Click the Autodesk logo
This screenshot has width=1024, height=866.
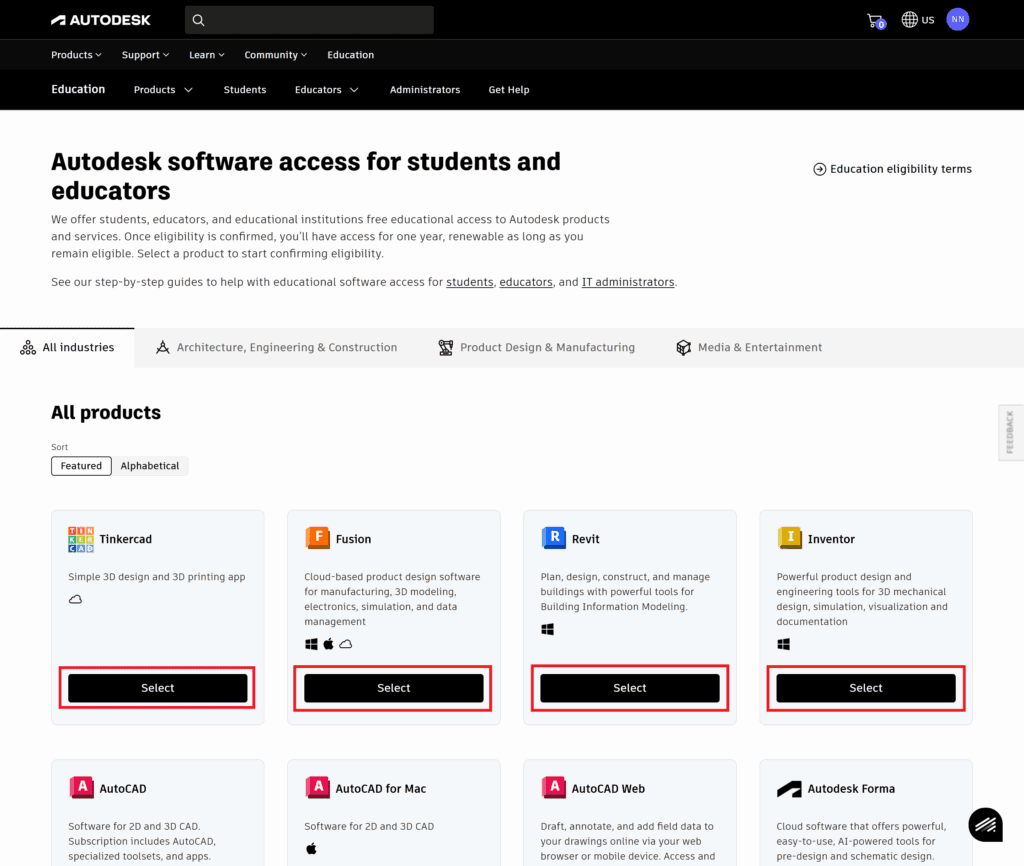point(101,20)
